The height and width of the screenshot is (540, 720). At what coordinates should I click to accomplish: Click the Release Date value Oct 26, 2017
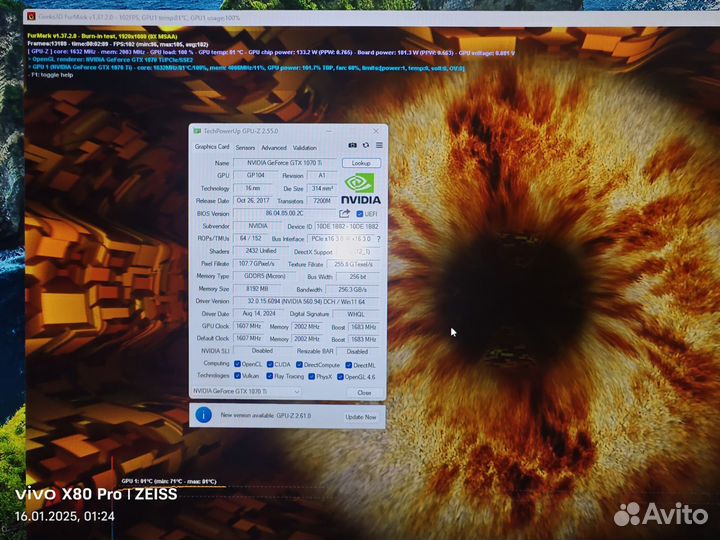click(253, 201)
